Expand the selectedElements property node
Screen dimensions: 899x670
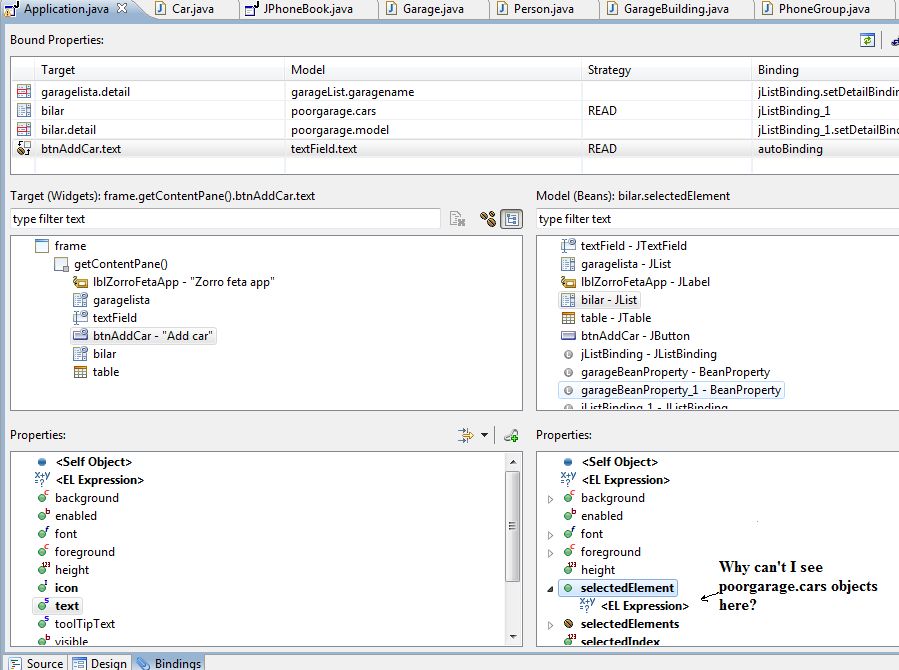(x=550, y=625)
